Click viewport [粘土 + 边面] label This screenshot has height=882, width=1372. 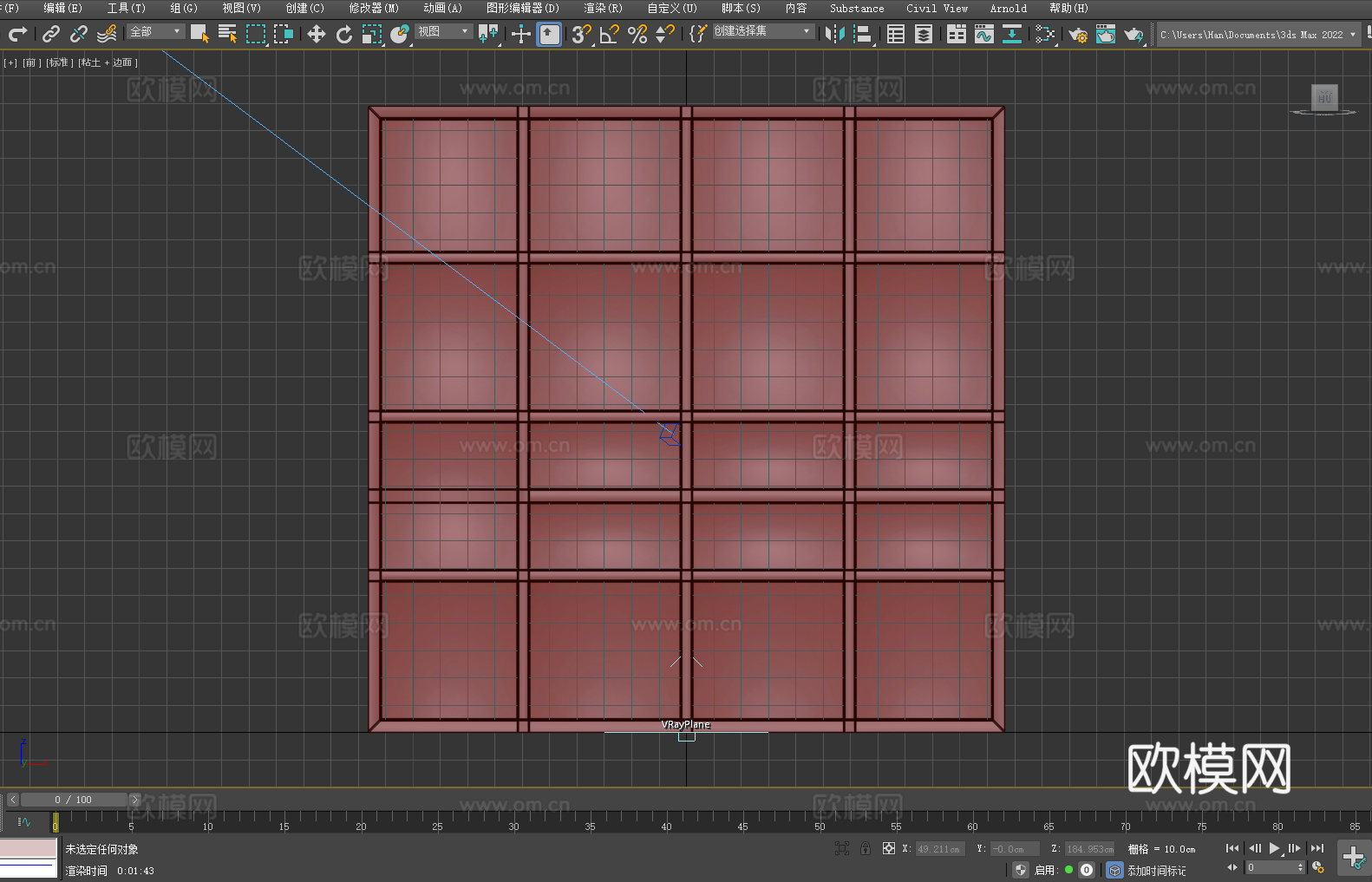[108, 62]
